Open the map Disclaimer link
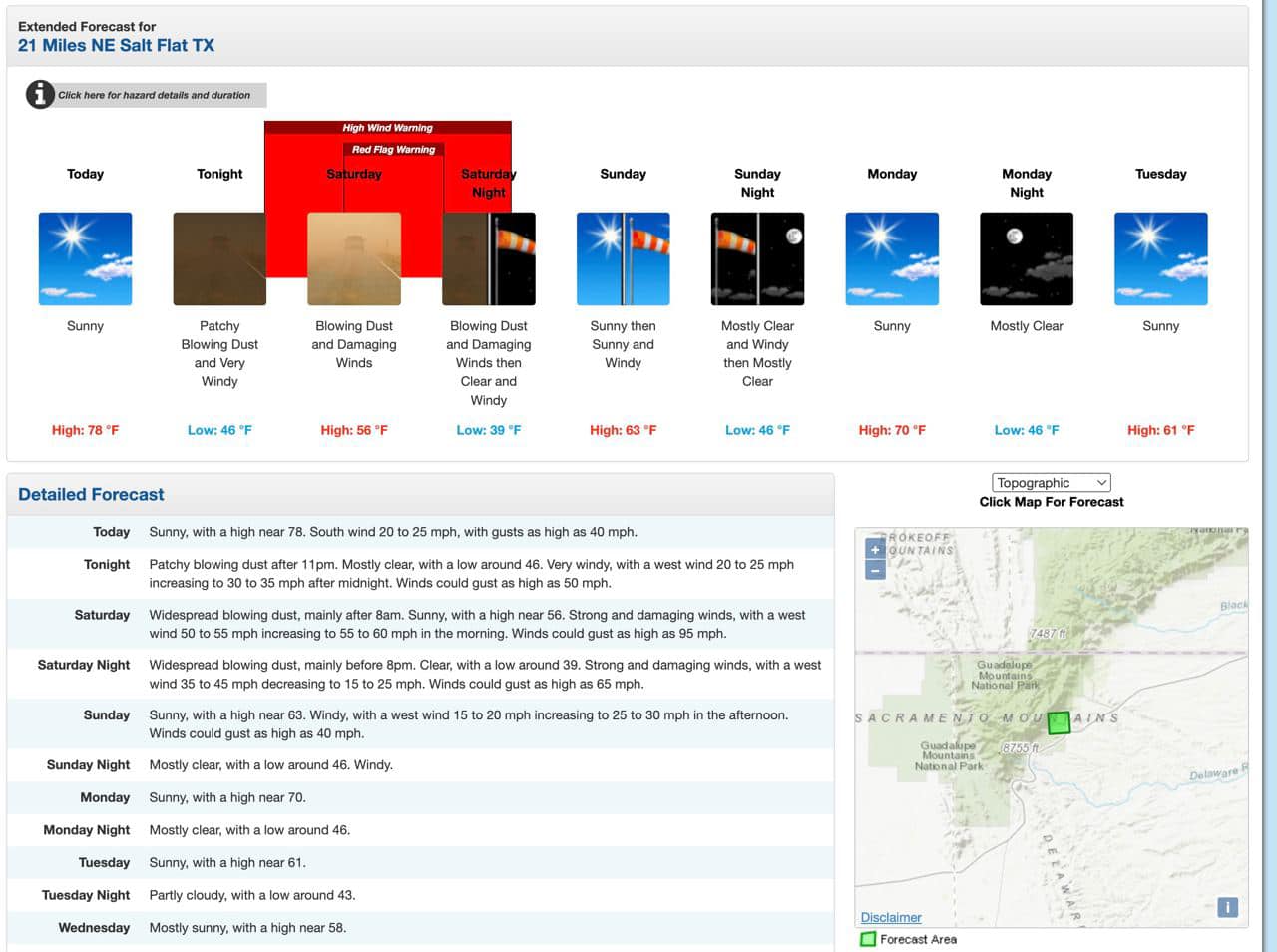 click(891, 917)
